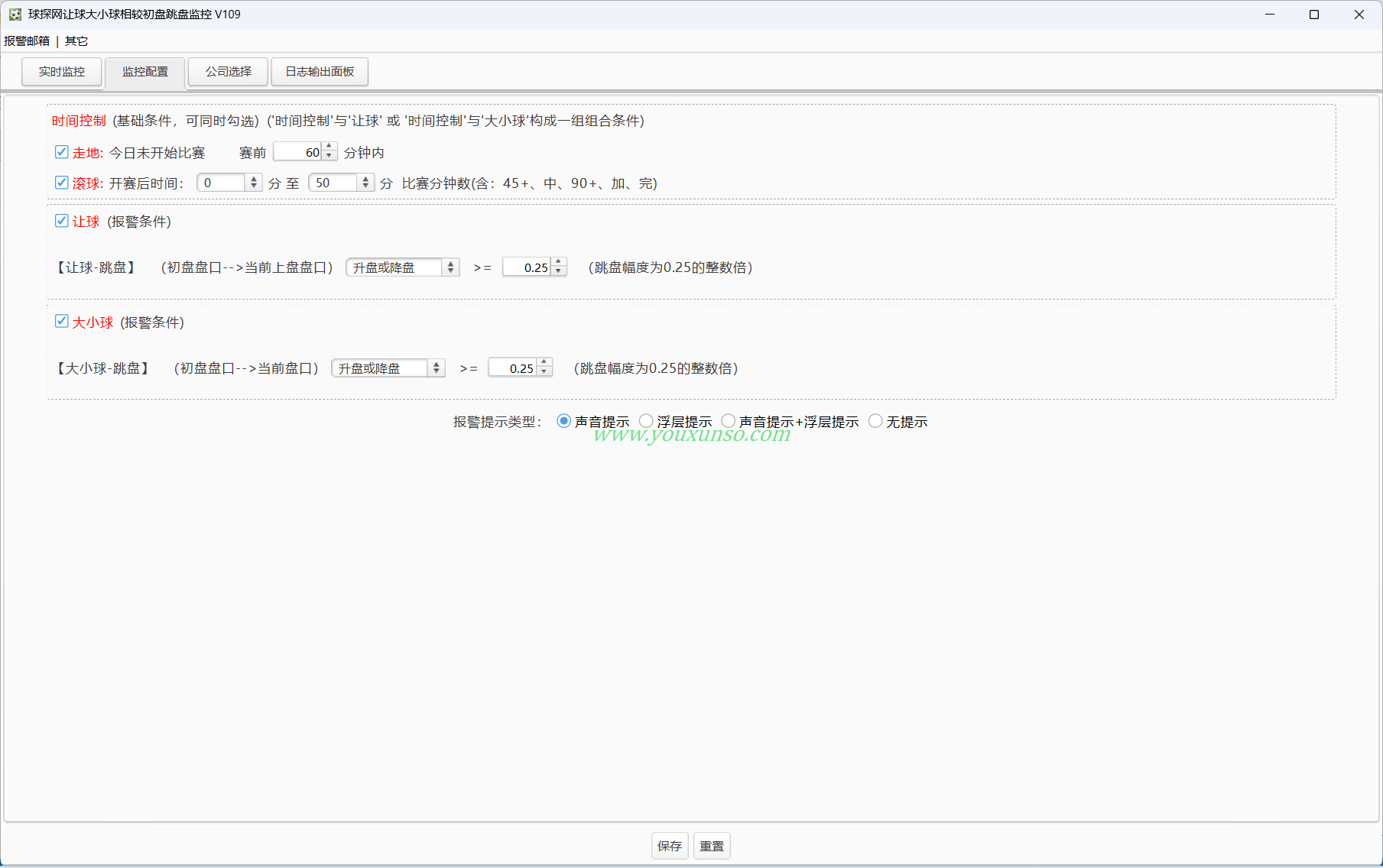This screenshot has height=868, width=1383.
Task: Click the 滚球 end time field showing 50
Action: tap(333, 183)
